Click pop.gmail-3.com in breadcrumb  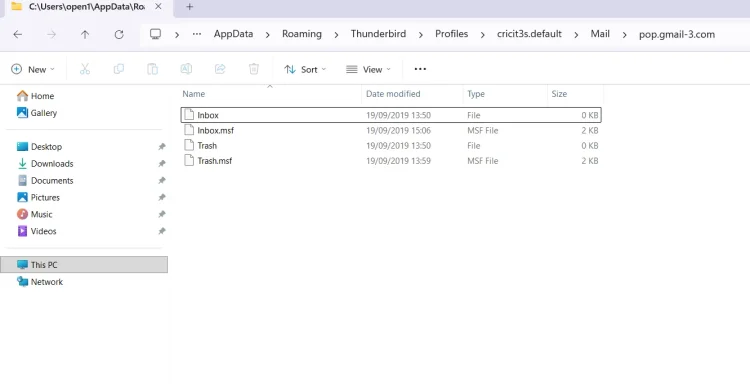coord(677,34)
